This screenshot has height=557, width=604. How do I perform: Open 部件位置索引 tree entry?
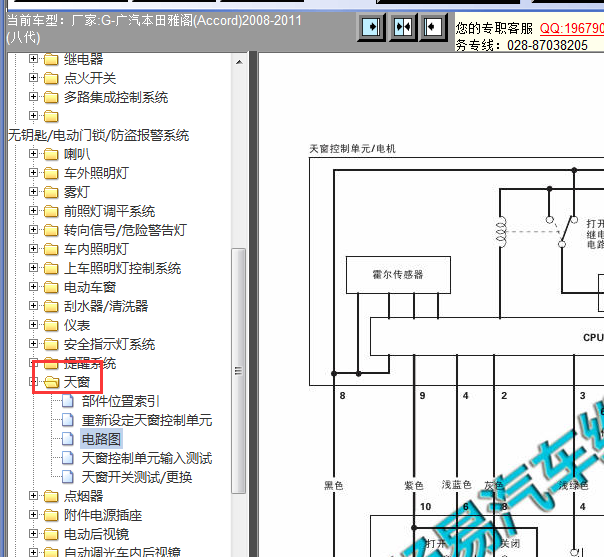(121, 401)
